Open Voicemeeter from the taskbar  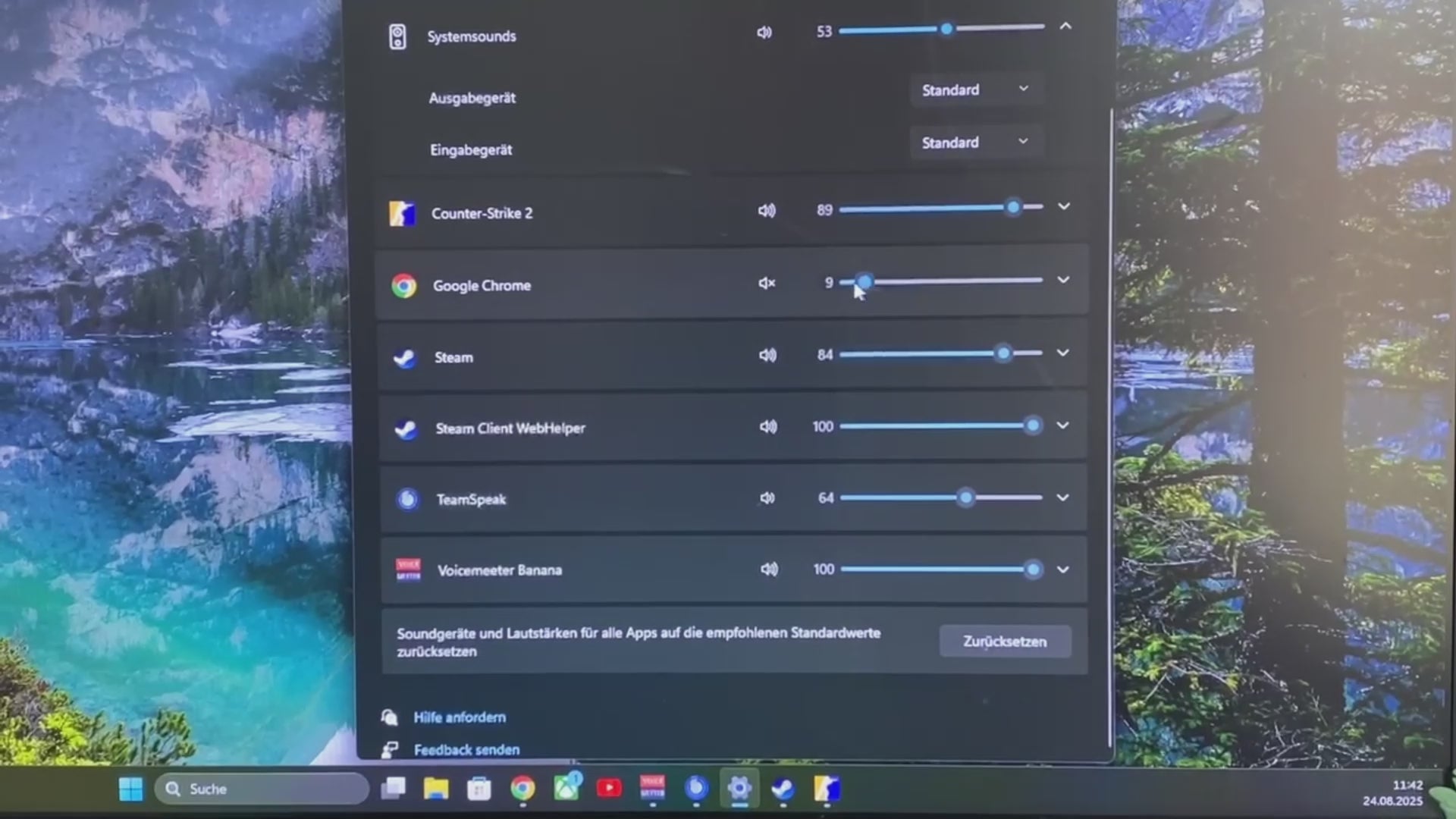(652, 788)
